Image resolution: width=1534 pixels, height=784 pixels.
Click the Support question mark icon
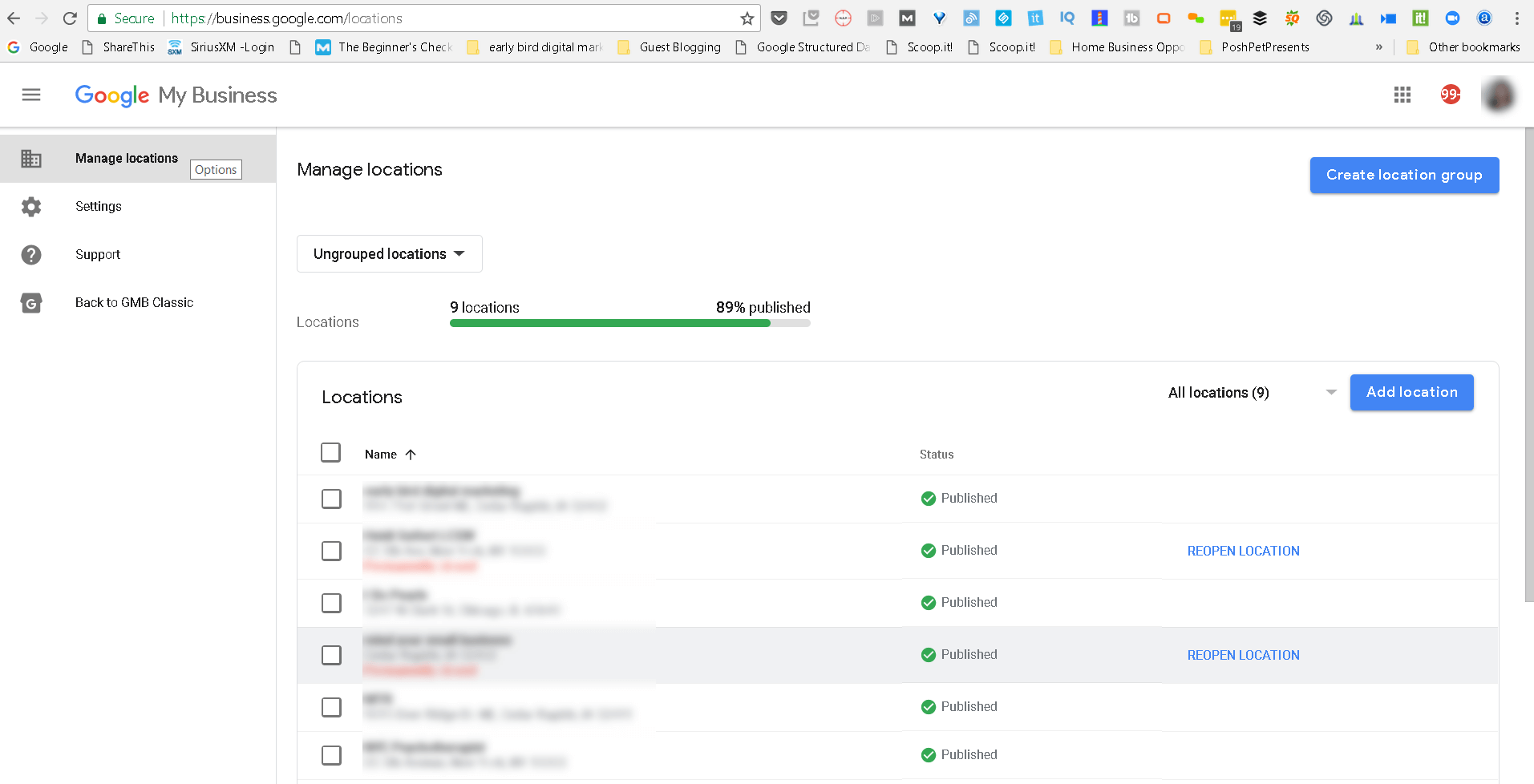pos(30,254)
